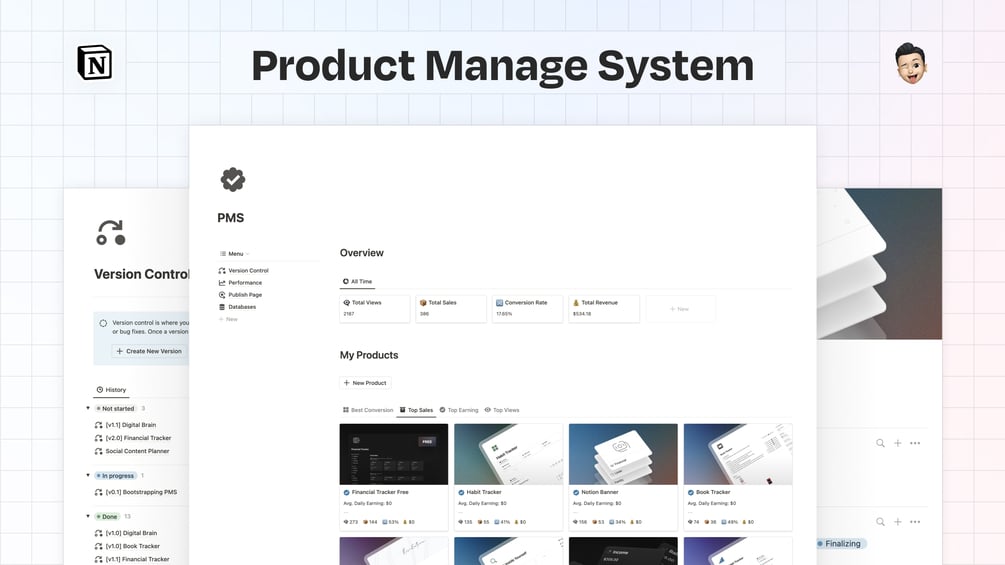Collapse the Done group triangle

point(88,516)
